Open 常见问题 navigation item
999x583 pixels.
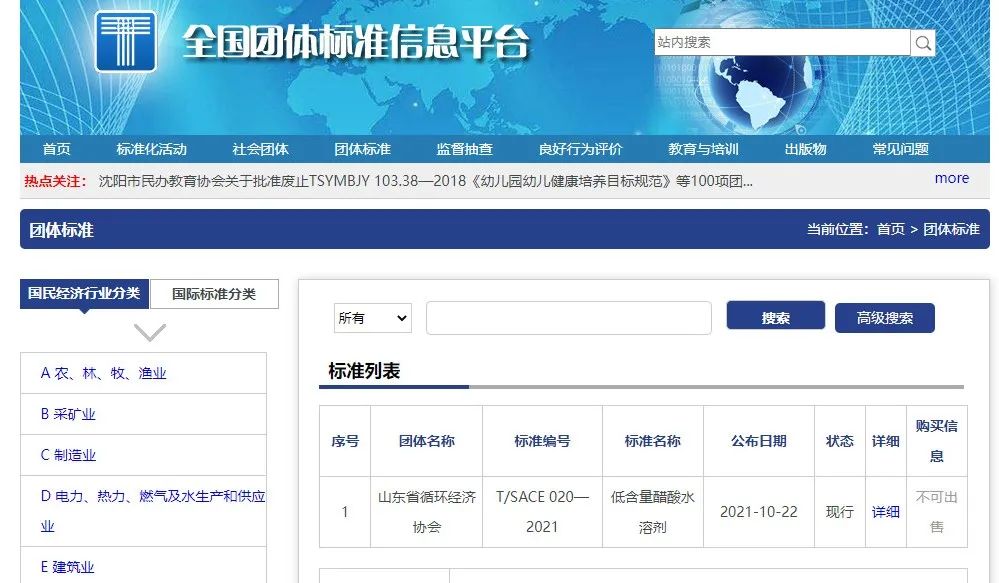900,149
